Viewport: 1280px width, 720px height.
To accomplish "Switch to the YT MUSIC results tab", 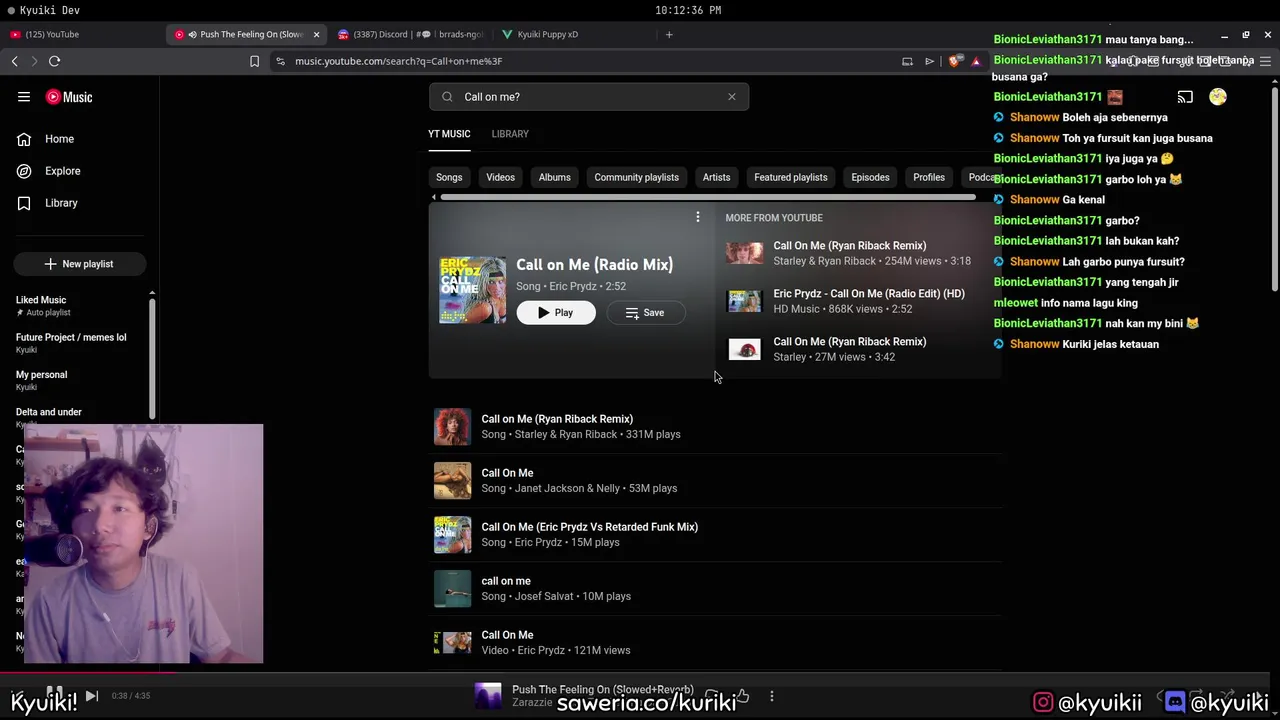I will point(449,134).
